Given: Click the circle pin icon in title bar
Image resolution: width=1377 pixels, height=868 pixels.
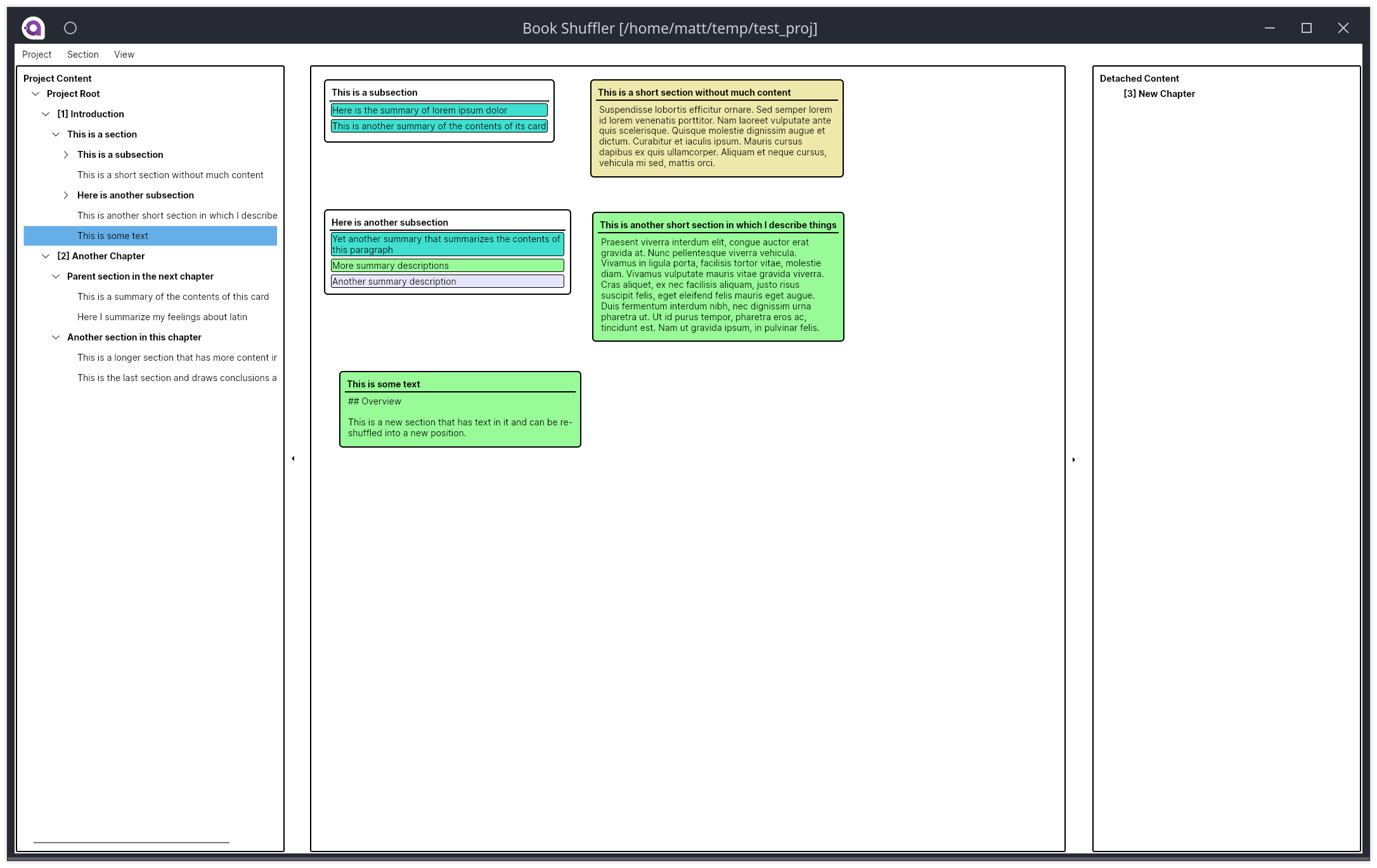Looking at the screenshot, I should (x=70, y=28).
